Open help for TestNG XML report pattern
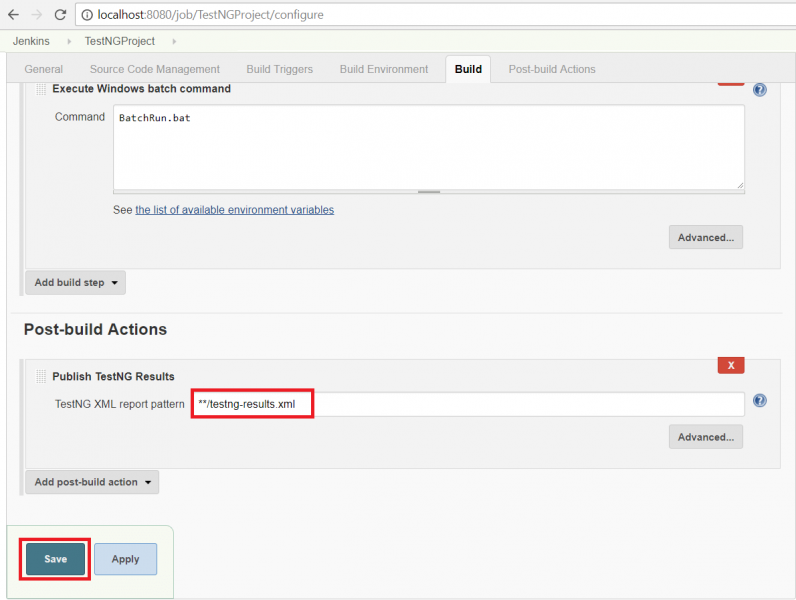This screenshot has width=796, height=600. pyautogui.click(x=759, y=401)
